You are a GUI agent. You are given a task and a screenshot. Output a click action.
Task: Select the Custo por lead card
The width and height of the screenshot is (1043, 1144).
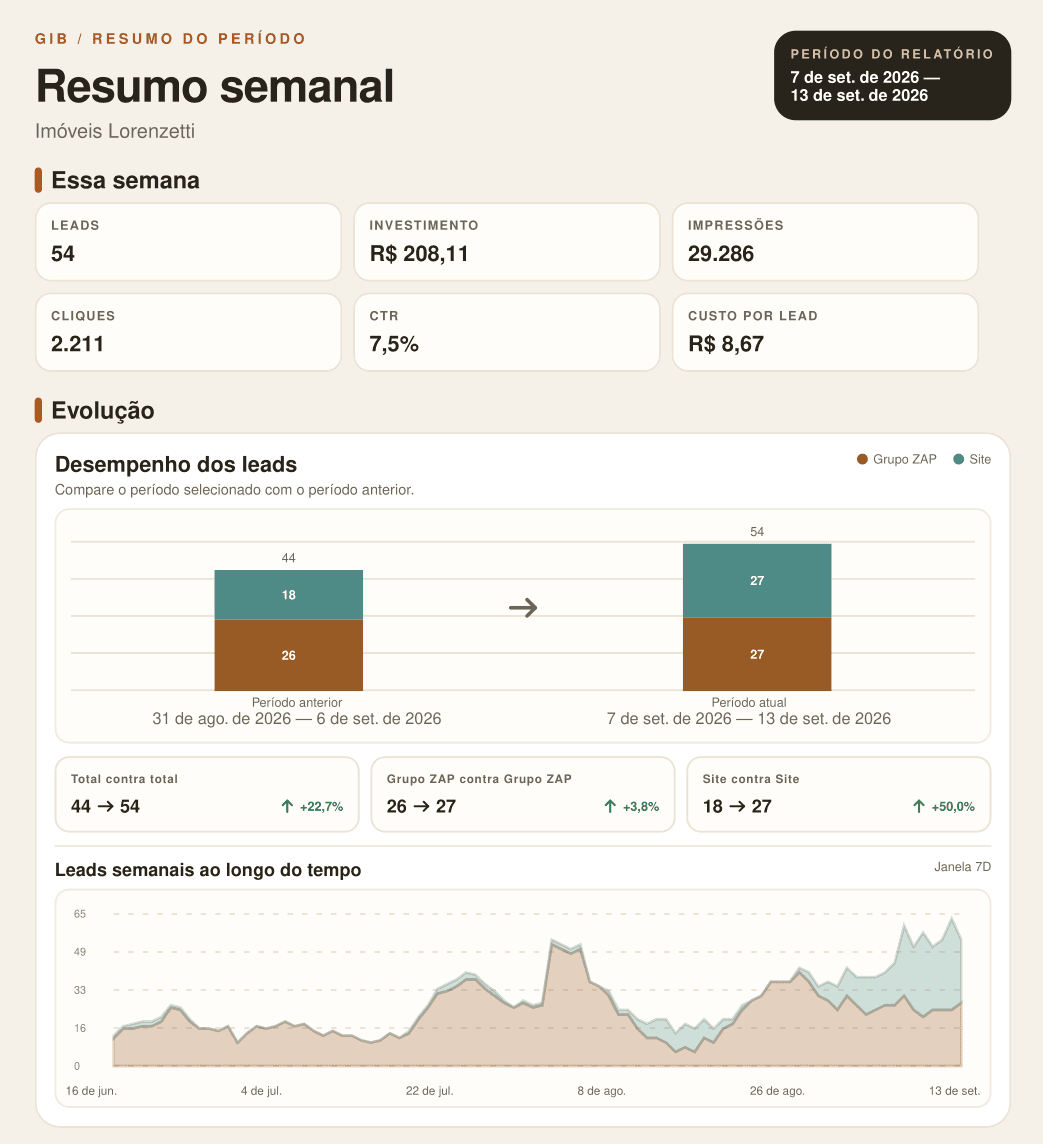825,332
